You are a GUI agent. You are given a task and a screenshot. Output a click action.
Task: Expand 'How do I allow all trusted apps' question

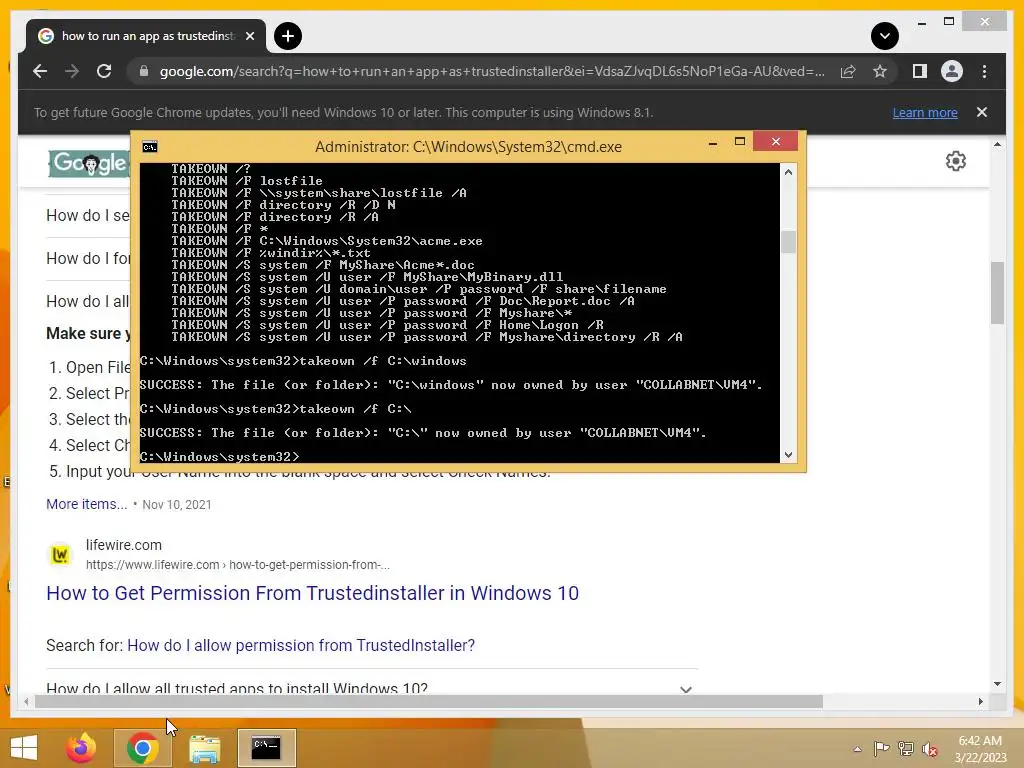coord(371,688)
